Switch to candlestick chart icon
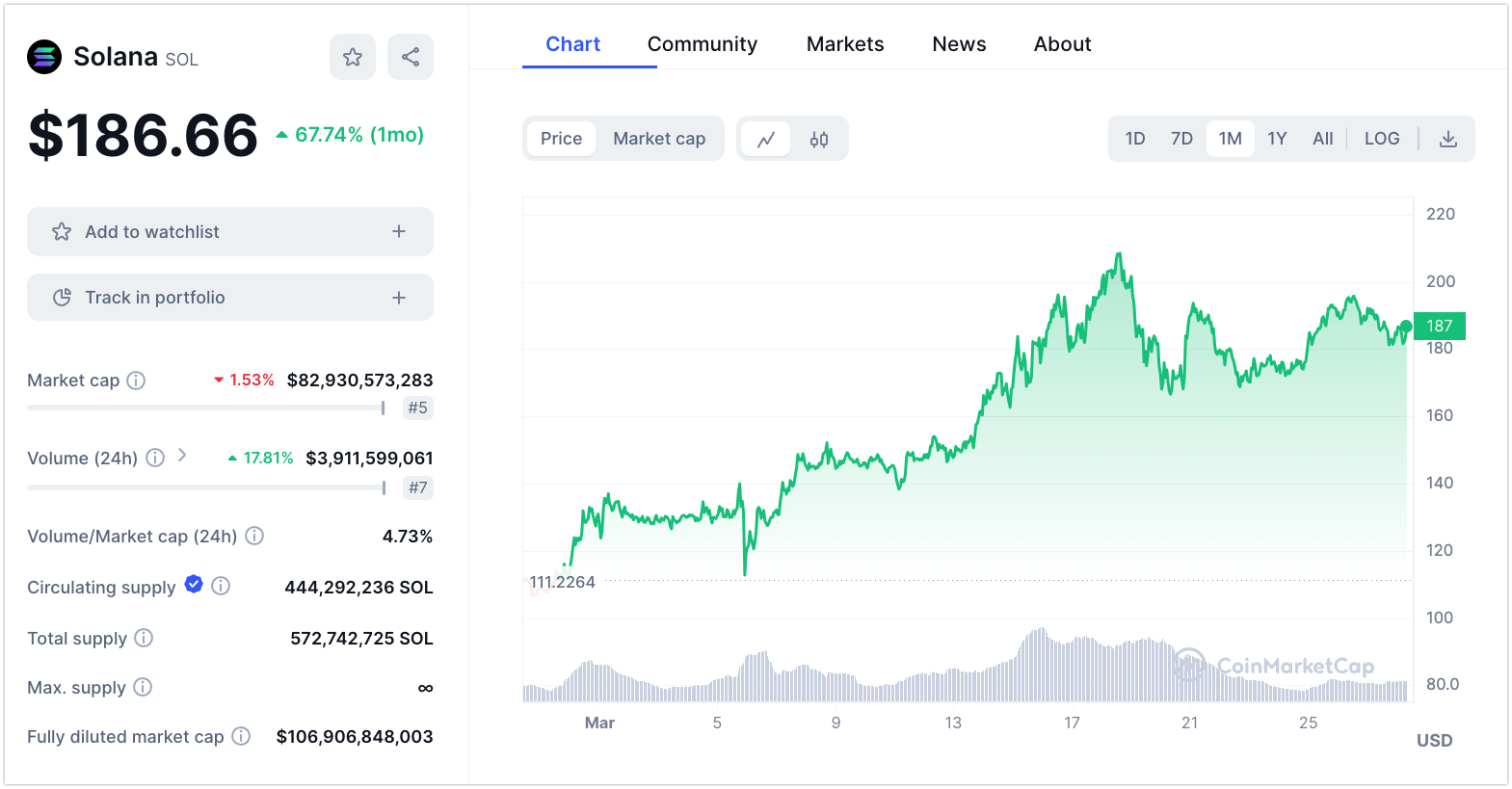 pos(819,140)
